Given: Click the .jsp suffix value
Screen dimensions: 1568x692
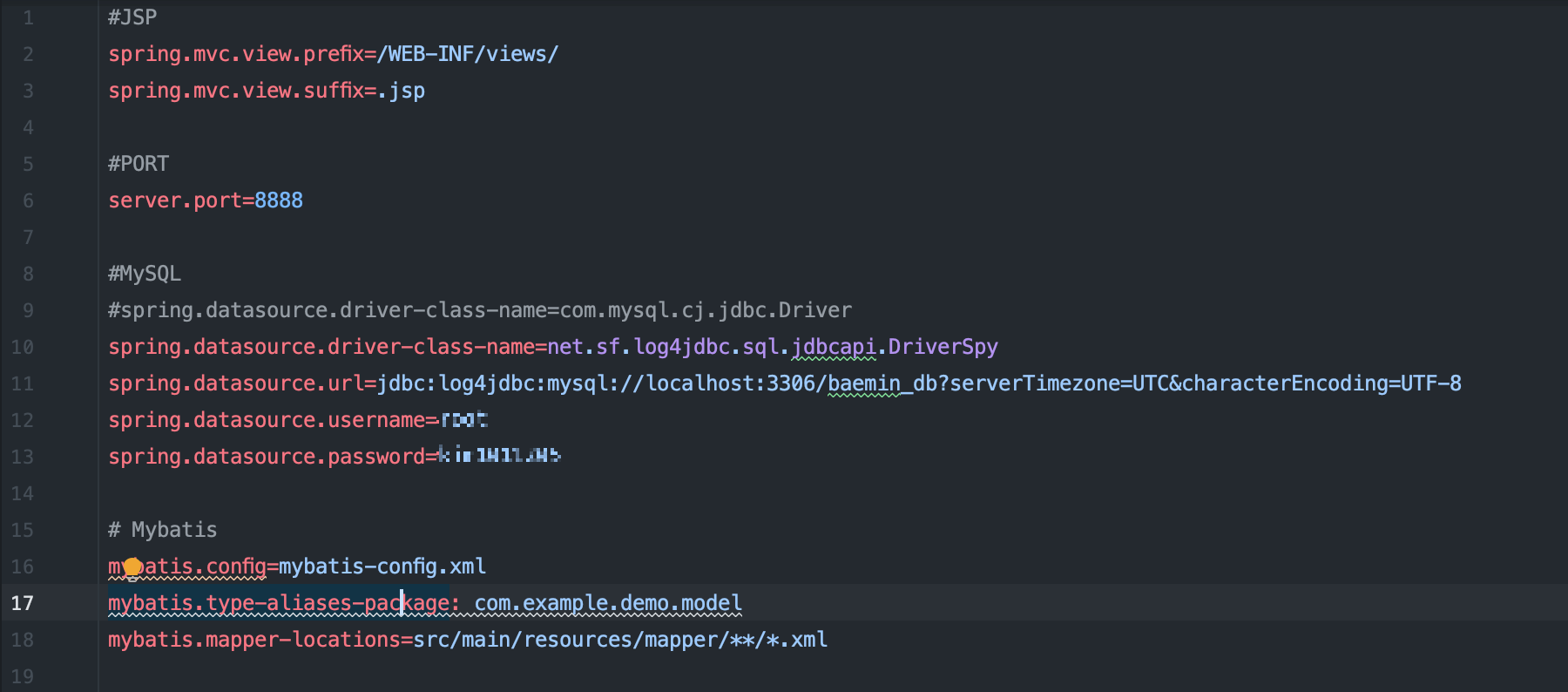Looking at the screenshot, I should click(401, 91).
